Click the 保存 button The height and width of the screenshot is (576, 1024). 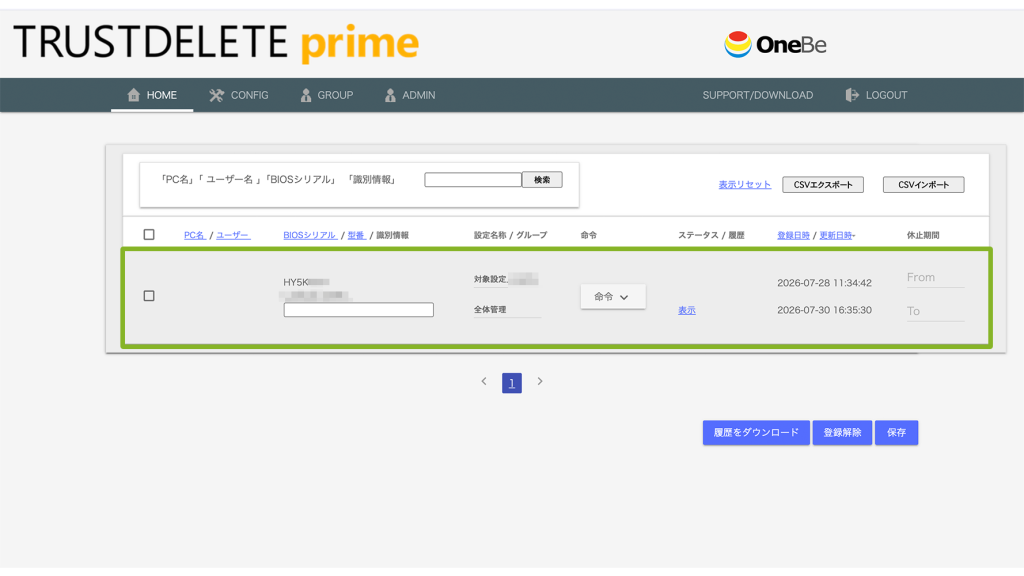pos(896,432)
